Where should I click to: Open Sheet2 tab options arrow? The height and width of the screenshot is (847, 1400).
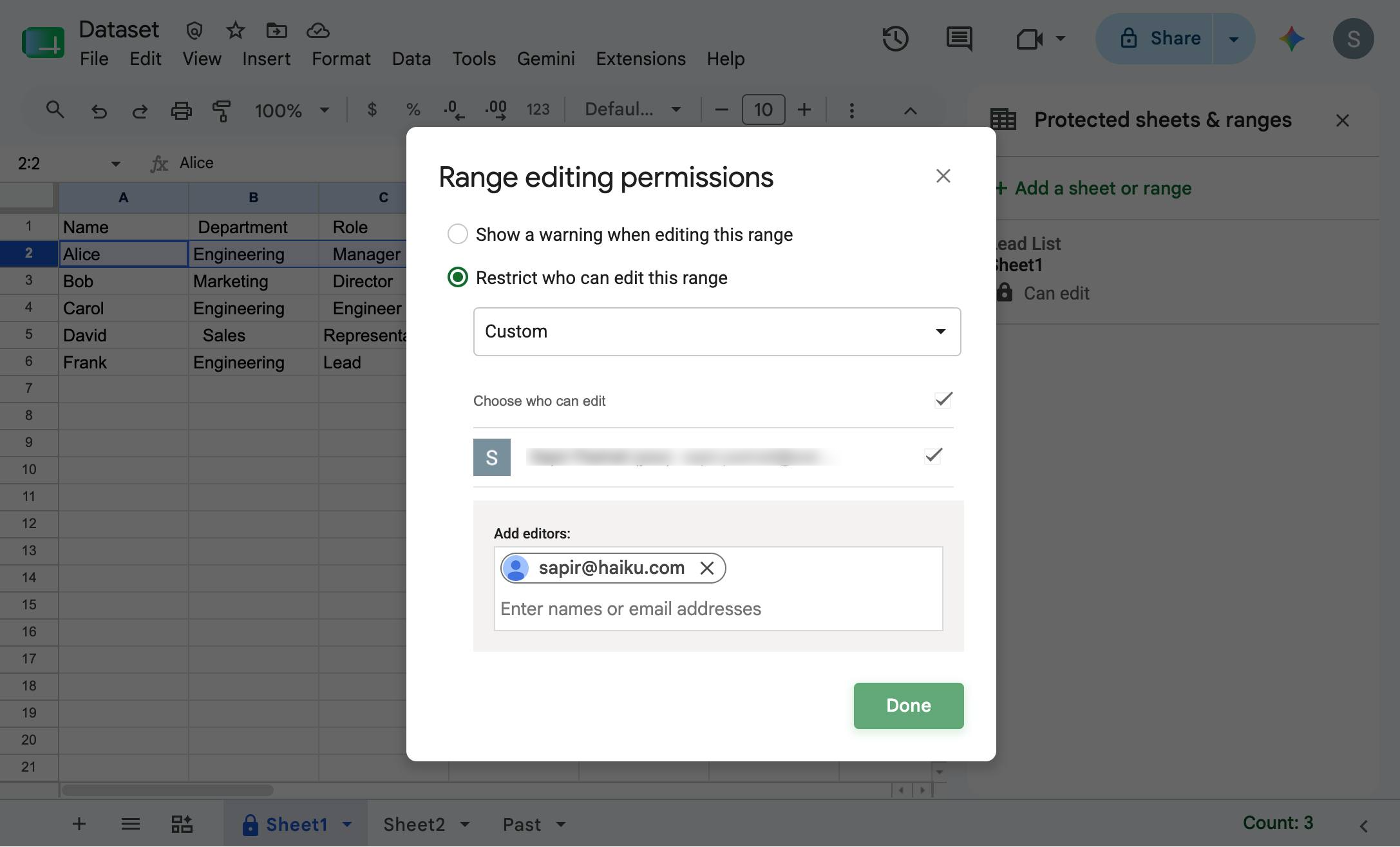pyautogui.click(x=465, y=824)
